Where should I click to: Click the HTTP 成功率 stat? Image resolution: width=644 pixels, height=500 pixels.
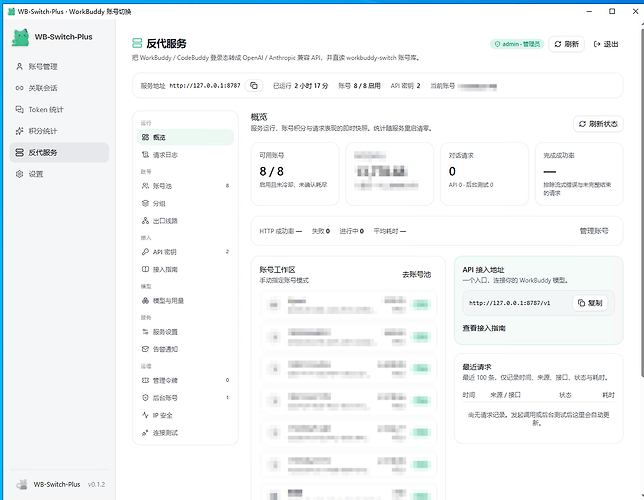tap(281, 231)
